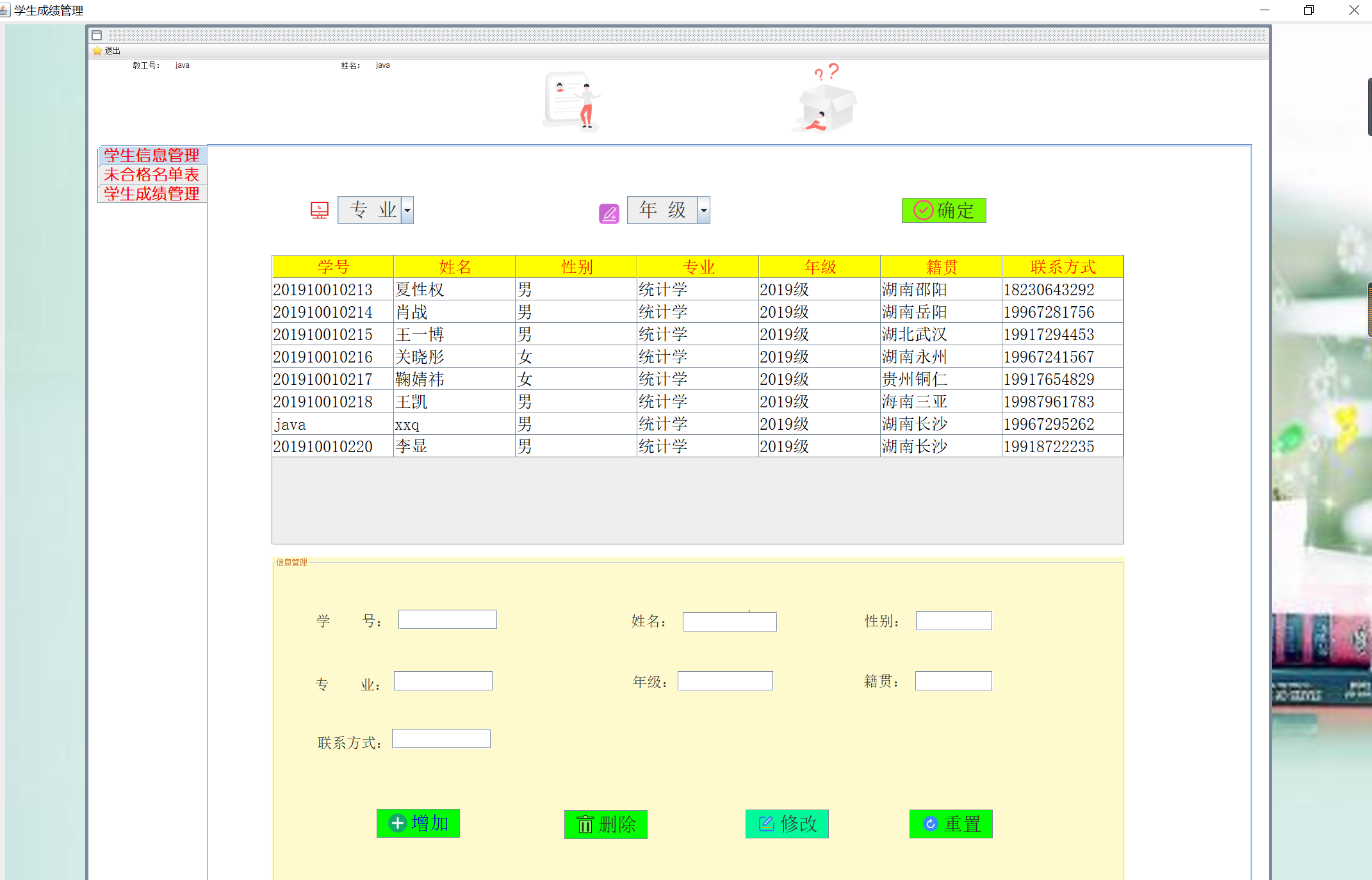Confirm the filter with 确定 button
1372x880 pixels.
point(943,210)
